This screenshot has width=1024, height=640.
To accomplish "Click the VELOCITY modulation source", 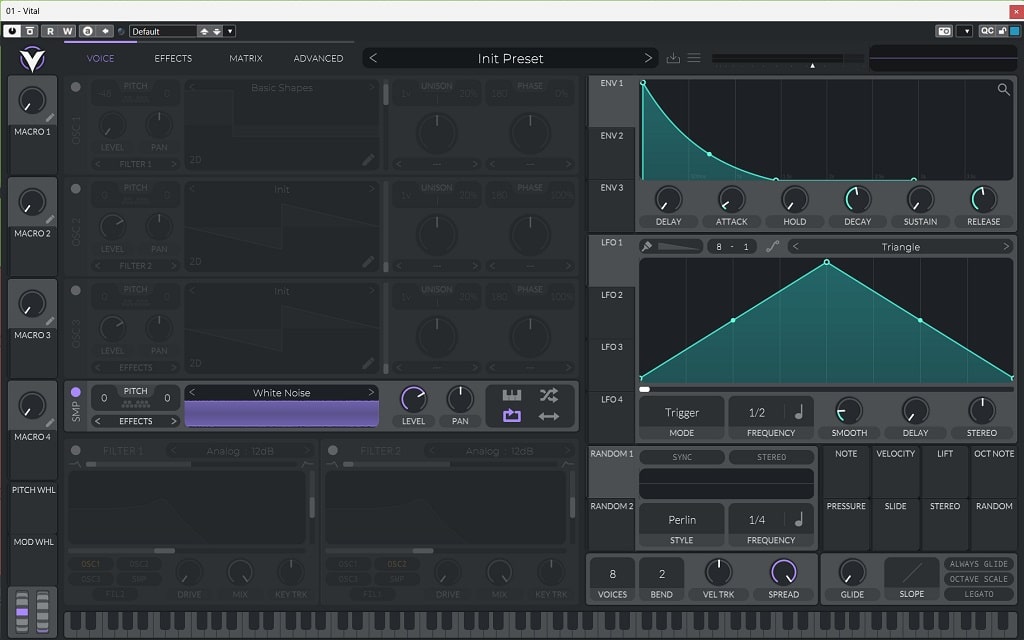I will tap(895, 472).
